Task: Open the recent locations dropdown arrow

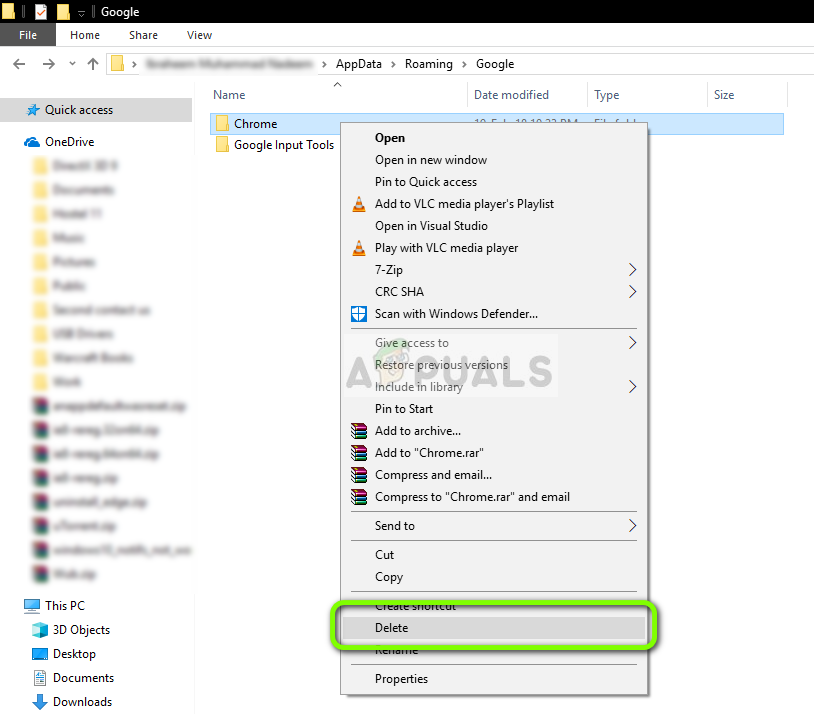Action: (72, 64)
